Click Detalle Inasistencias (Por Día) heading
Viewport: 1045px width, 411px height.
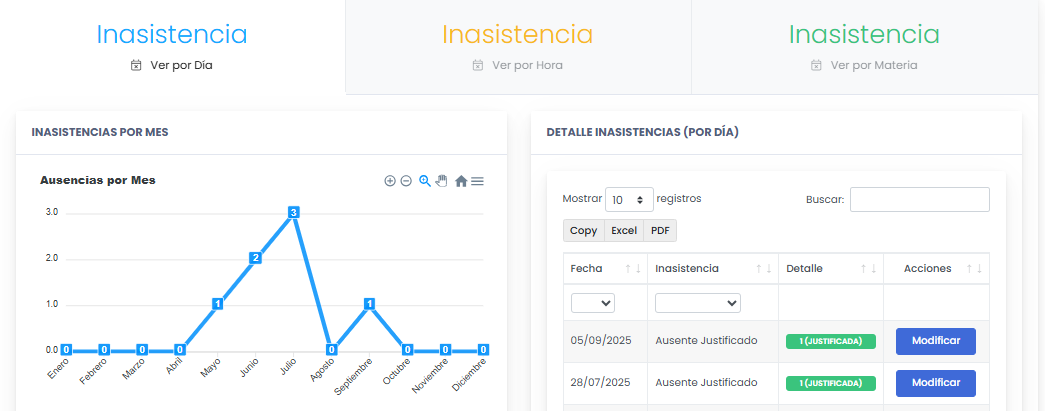point(642,133)
